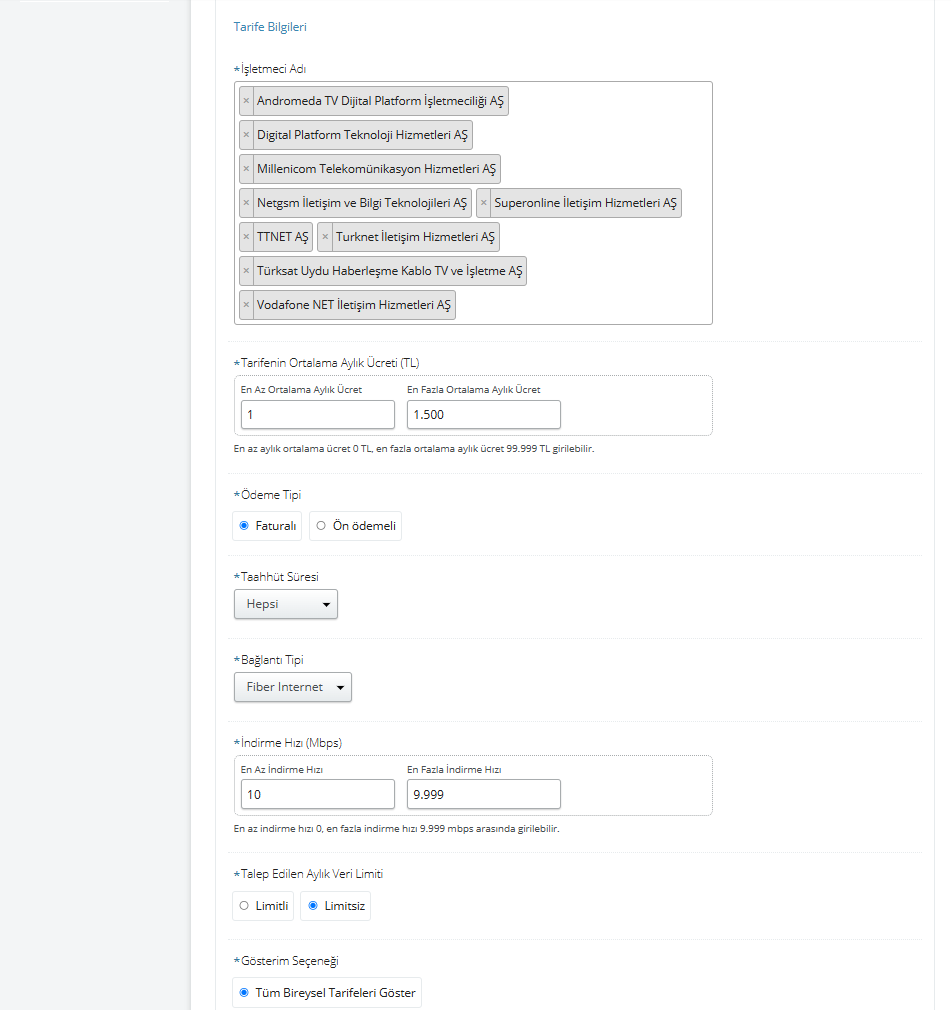Click the Vodafone NET İletişim Hizmetleri label
Image resolution: width=951 pixels, height=1010 pixels.
click(354, 305)
